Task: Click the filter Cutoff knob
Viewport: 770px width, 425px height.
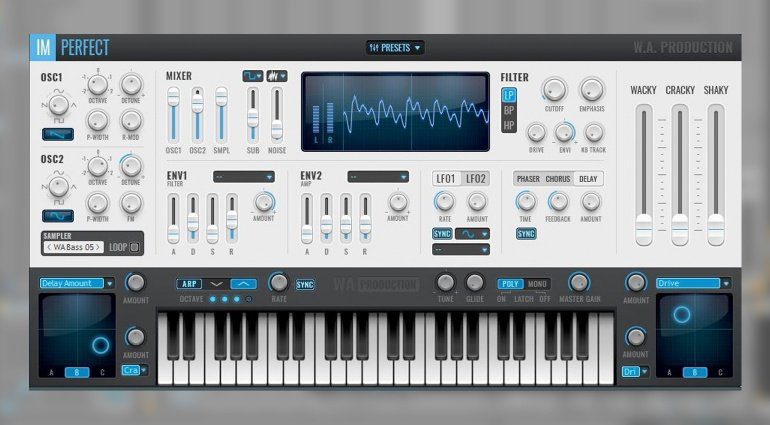Action: tap(553, 90)
